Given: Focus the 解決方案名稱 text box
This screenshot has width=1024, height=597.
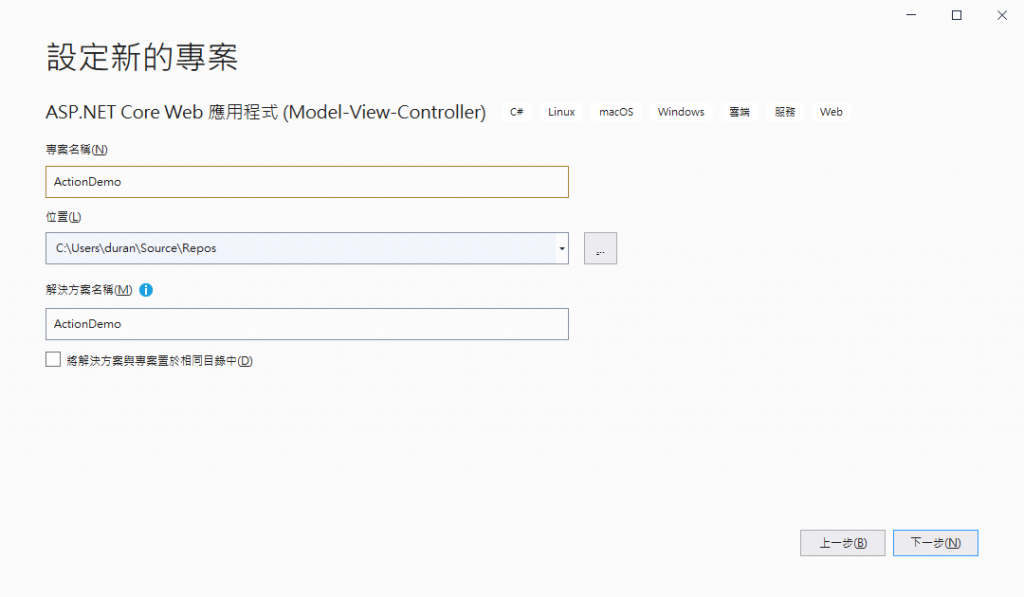Looking at the screenshot, I should (x=307, y=324).
